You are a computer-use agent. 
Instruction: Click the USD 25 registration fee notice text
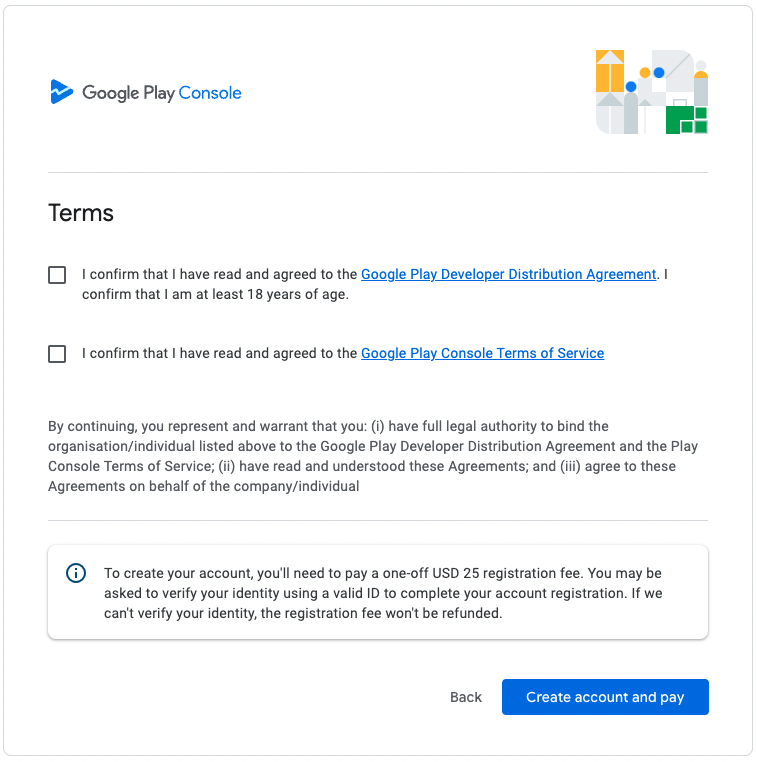(383, 593)
